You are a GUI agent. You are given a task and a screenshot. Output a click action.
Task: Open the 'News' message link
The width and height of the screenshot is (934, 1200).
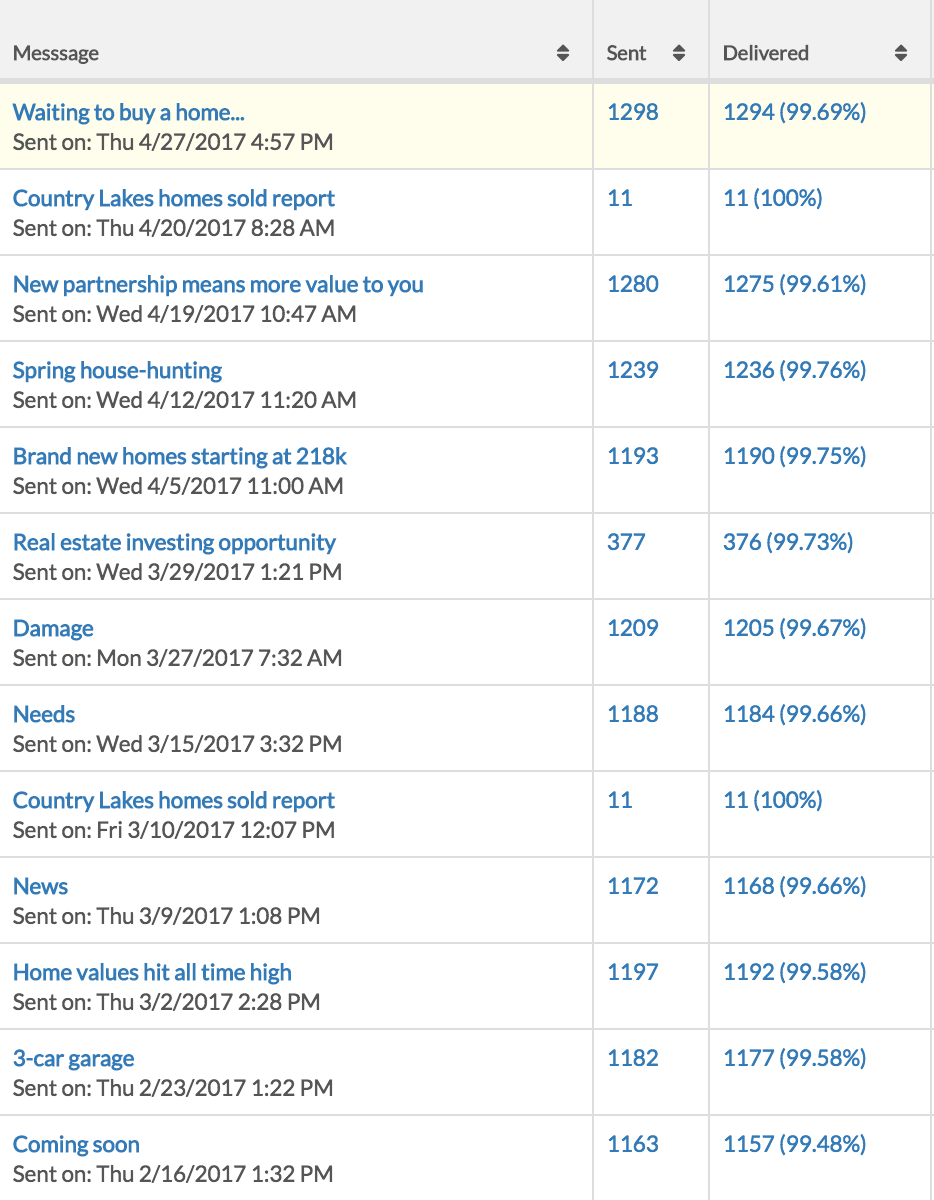pos(40,886)
